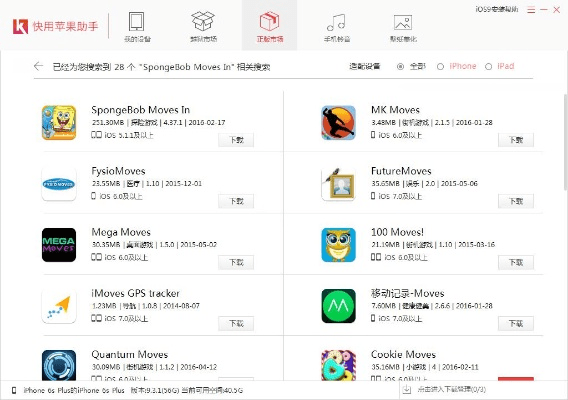Open the Mega Moves app title

point(121,232)
